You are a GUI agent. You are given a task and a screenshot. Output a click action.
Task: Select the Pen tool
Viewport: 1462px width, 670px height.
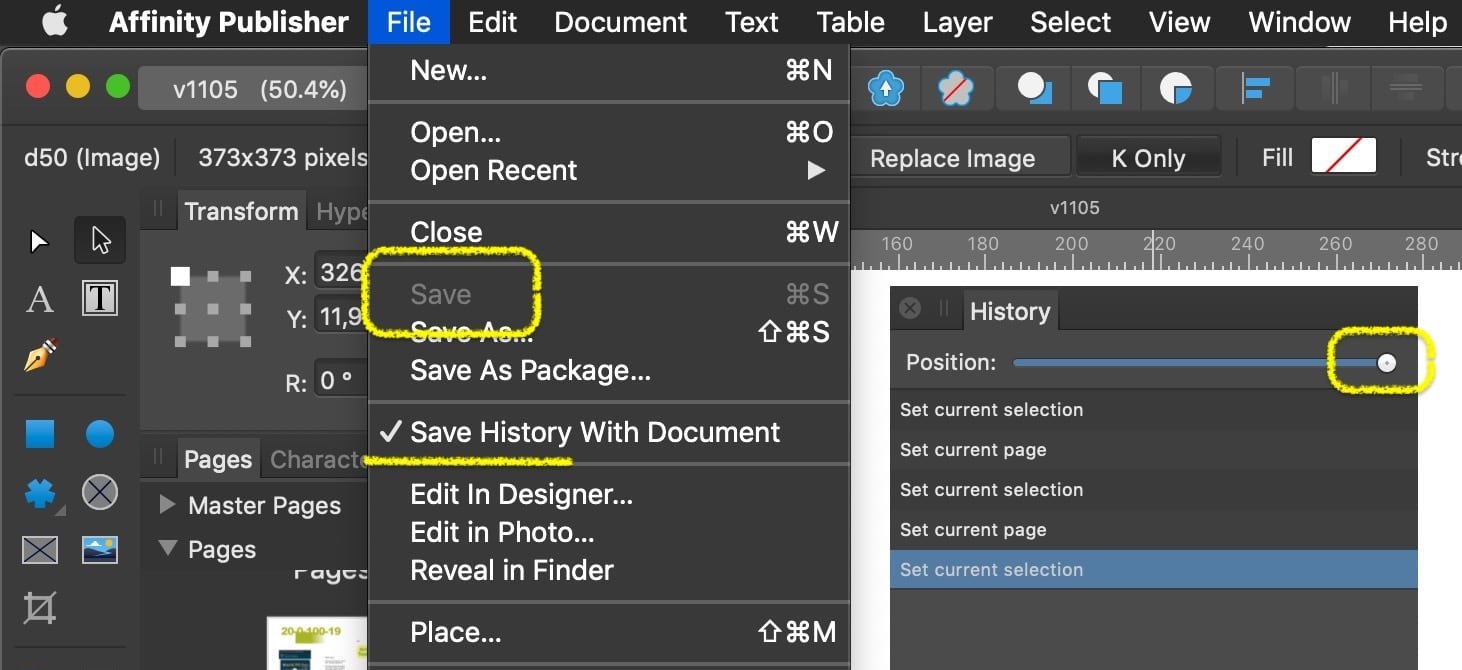pos(40,356)
